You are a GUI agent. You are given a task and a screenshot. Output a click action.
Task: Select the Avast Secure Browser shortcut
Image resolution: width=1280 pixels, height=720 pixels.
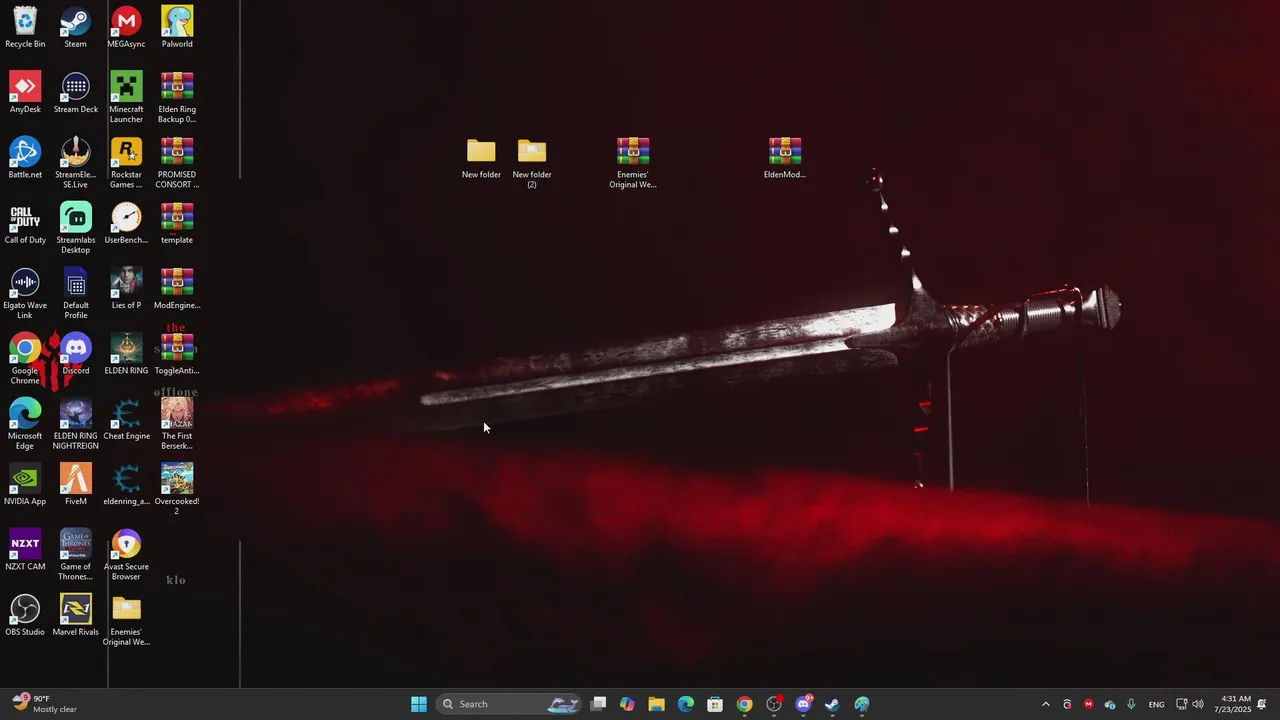(x=126, y=555)
